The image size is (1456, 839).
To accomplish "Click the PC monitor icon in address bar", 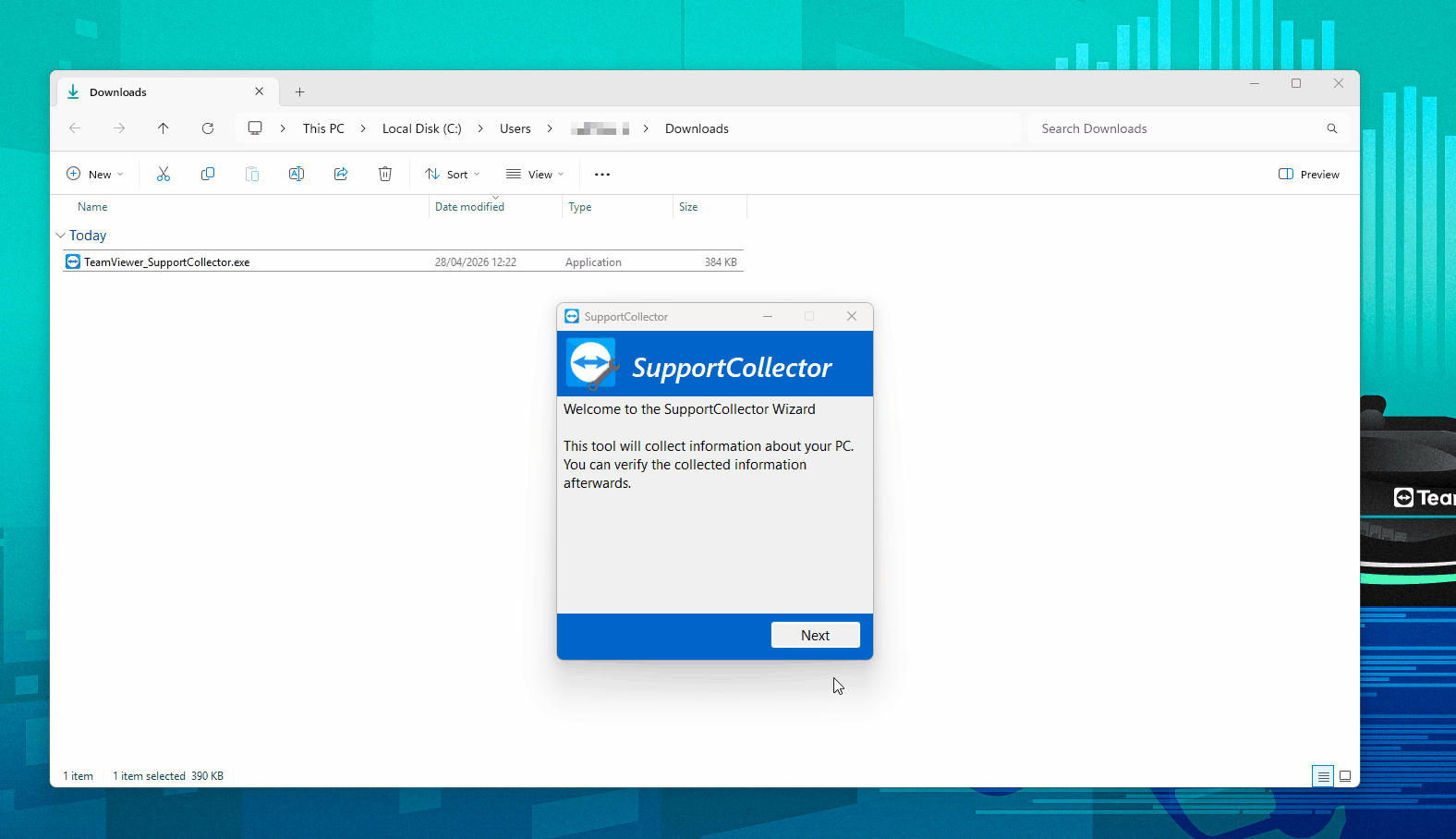I will pyautogui.click(x=255, y=128).
